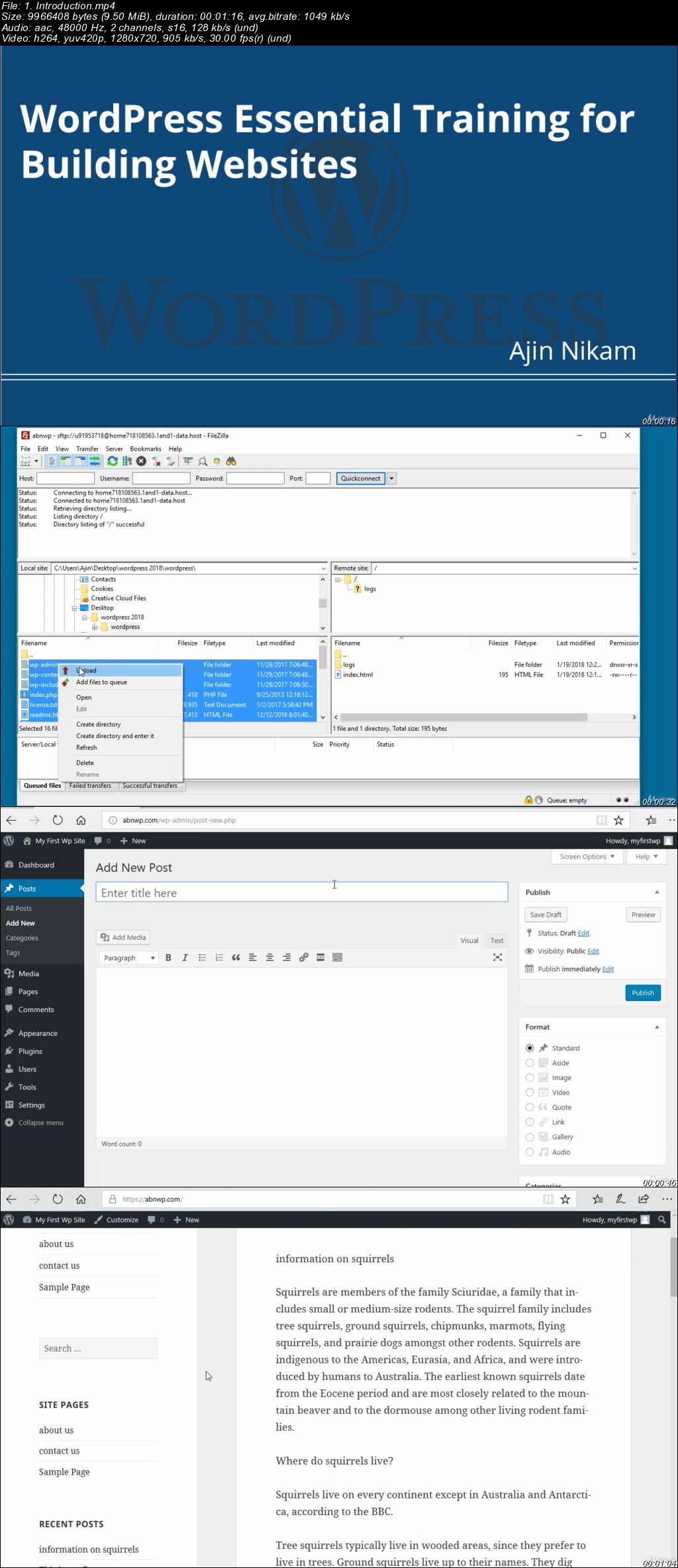Select the Quote post format
Viewport: 678px width, 1568px height.
click(530, 1107)
